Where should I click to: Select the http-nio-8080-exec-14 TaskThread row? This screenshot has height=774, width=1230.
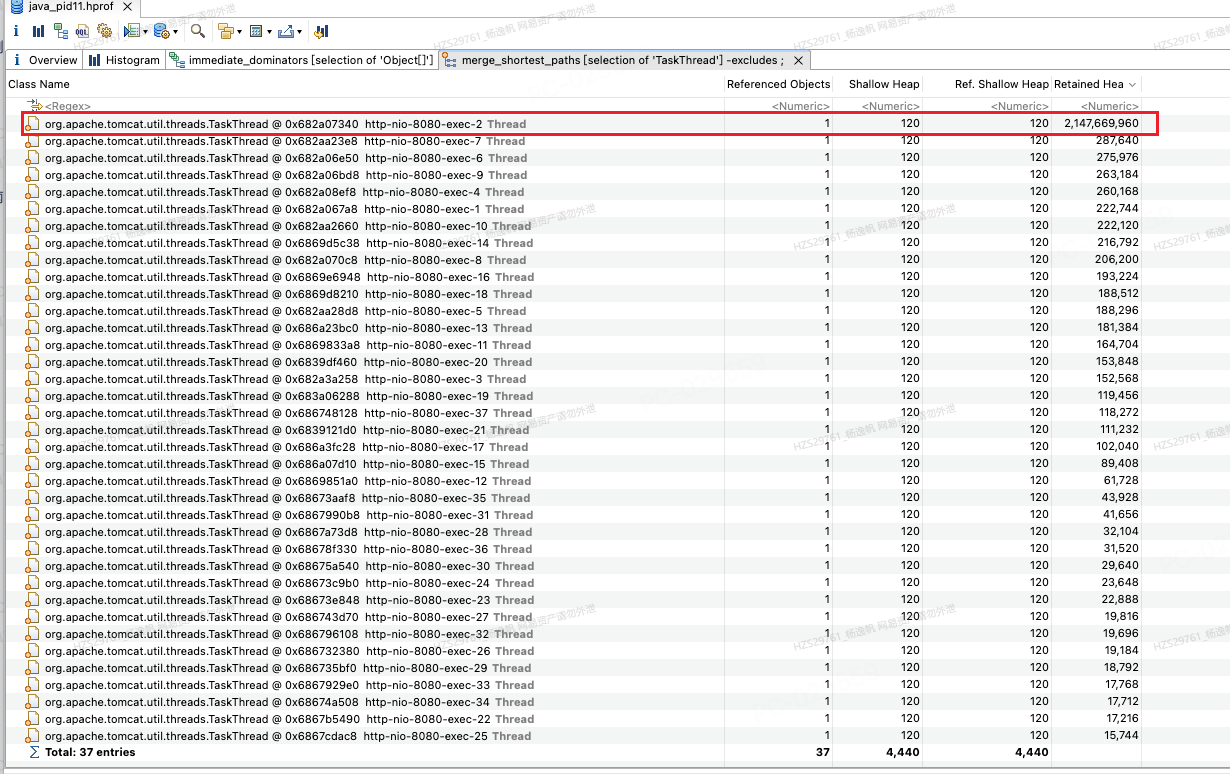pyautogui.click(x=572, y=243)
